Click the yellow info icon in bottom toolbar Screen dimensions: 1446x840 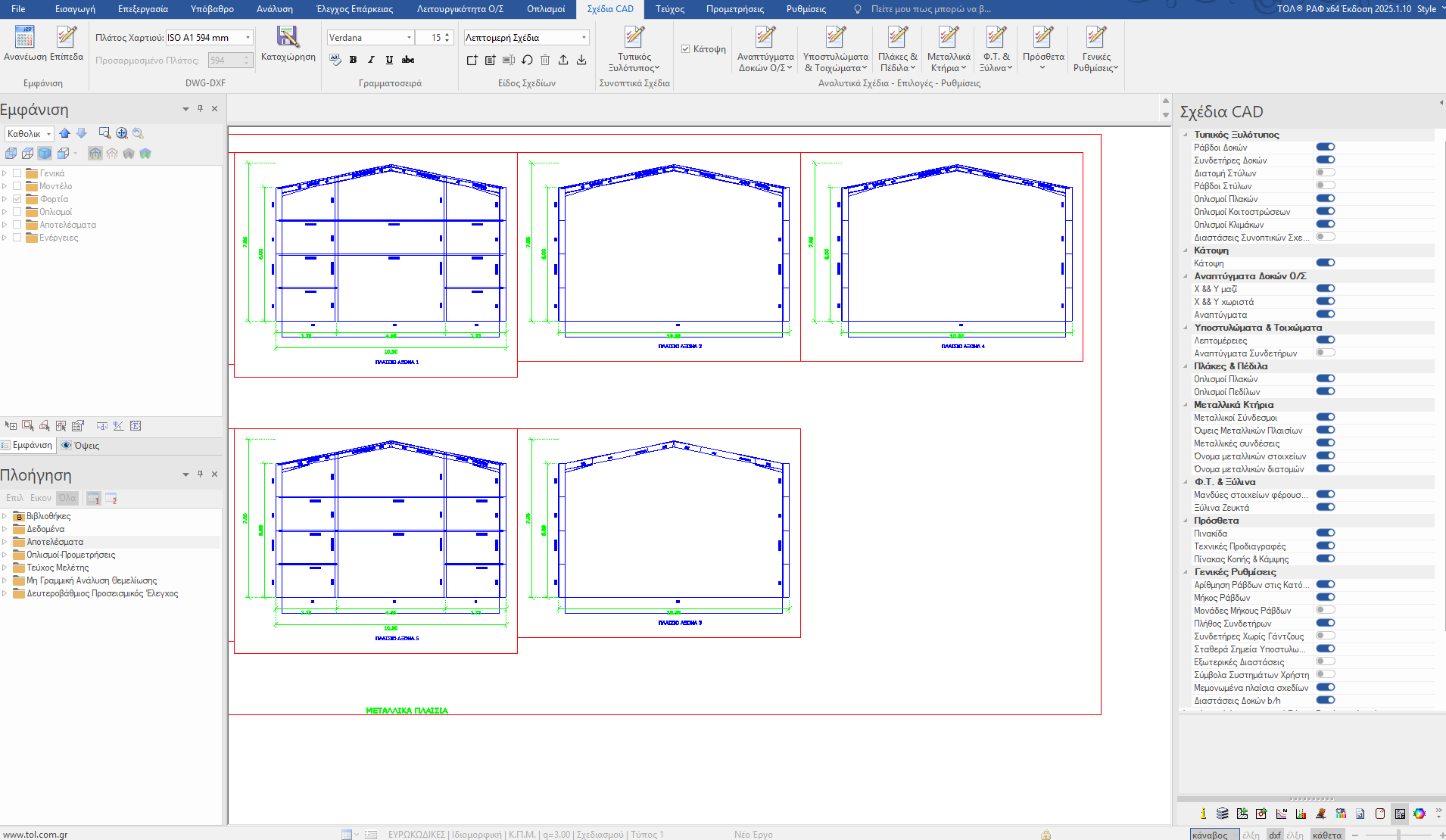[1203, 814]
